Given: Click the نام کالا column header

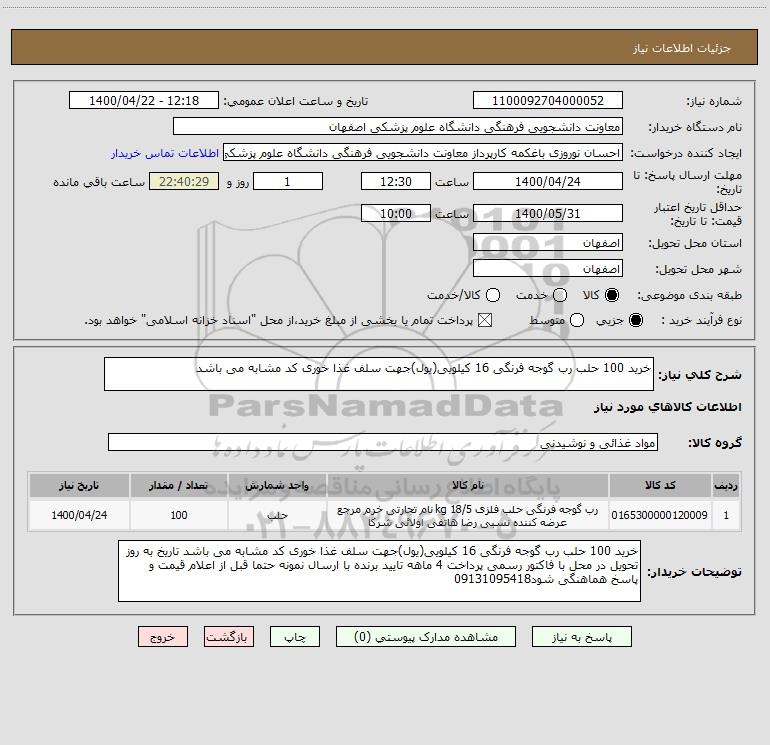Looking at the screenshot, I should pyautogui.click(x=468, y=486).
